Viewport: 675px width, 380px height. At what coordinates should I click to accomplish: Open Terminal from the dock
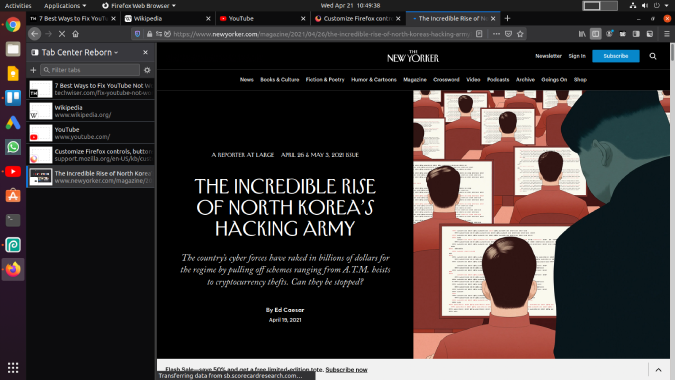(13, 220)
